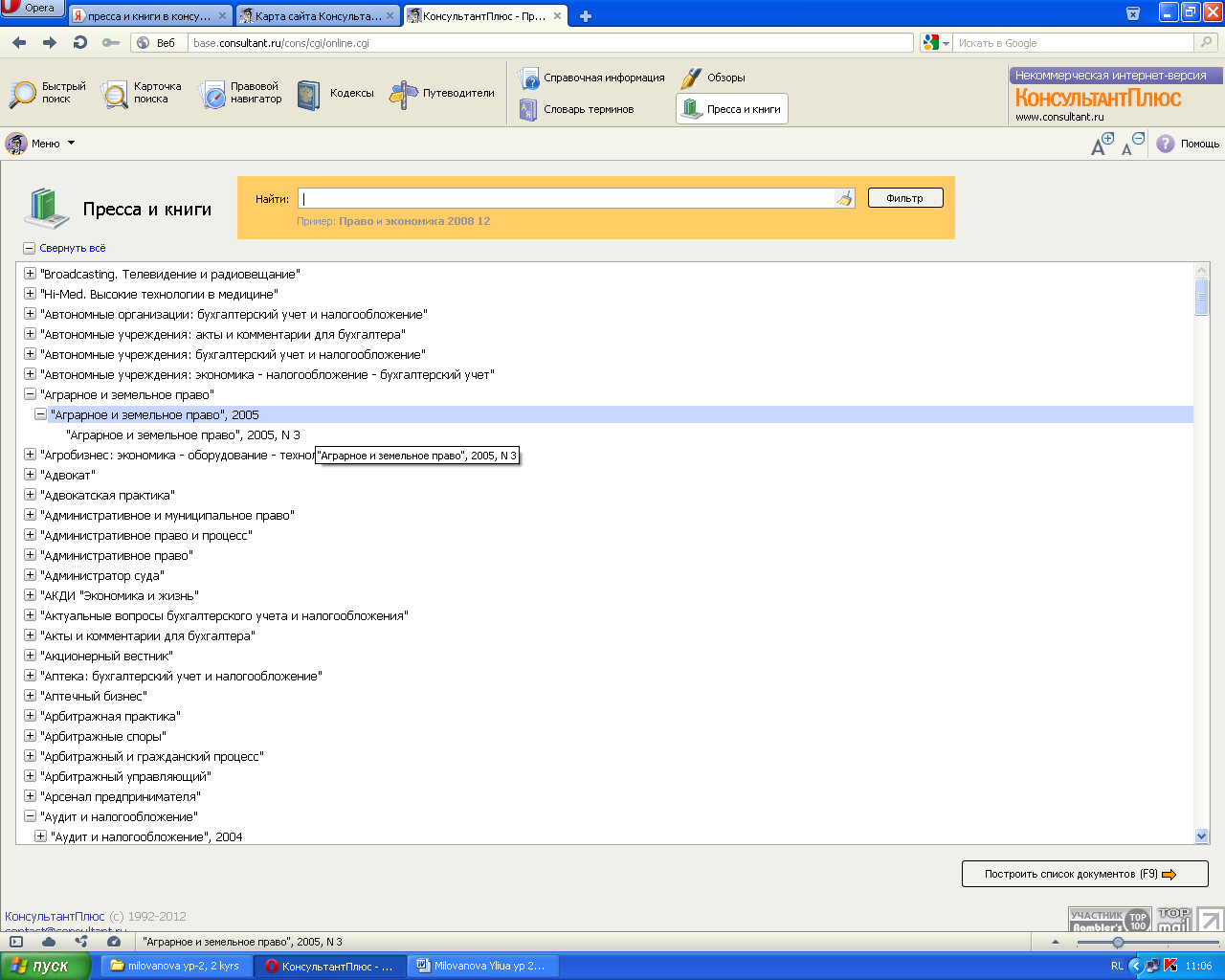This screenshot has width=1225, height=980.
Task: Click the address bar URL
Action: coord(551,43)
